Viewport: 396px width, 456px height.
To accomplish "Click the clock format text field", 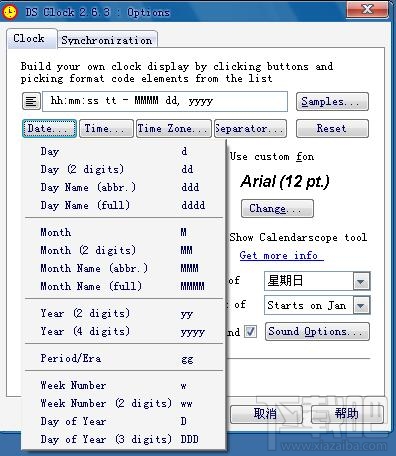I will point(165,101).
